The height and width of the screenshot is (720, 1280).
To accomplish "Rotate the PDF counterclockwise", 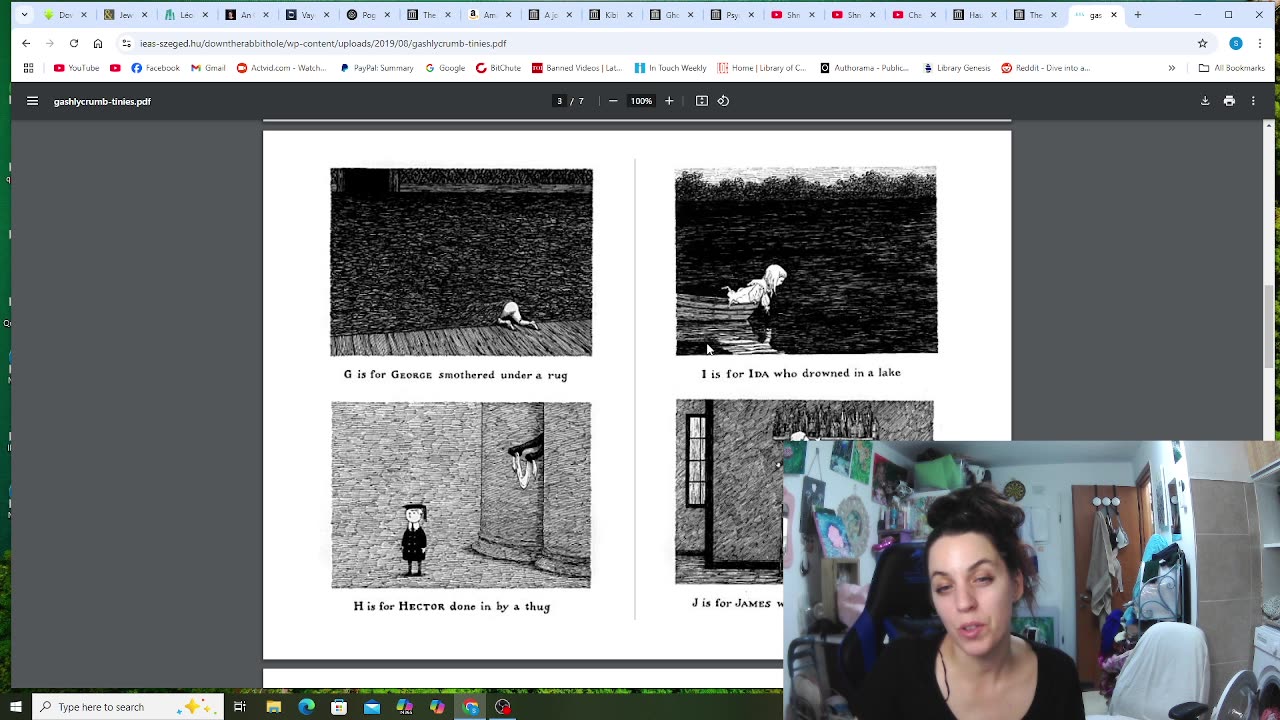I will (x=723, y=101).
